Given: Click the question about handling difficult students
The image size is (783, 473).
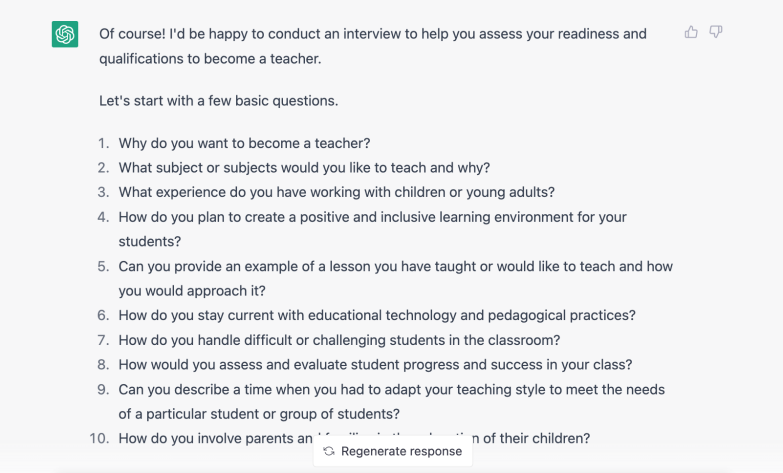Looking at the screenshot, I should [339, 340].
